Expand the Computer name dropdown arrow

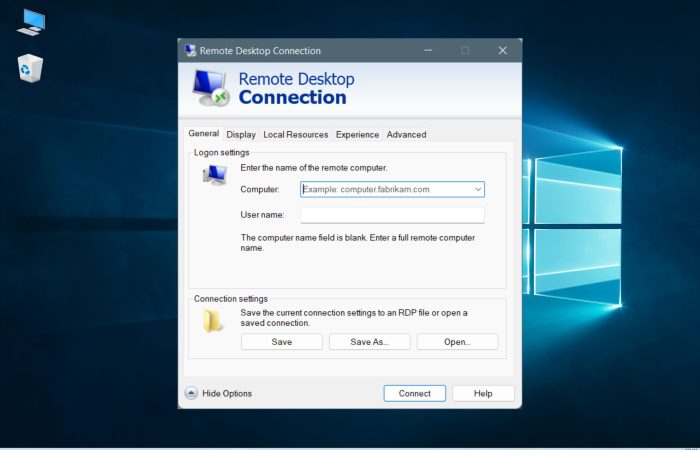[478, 189]
